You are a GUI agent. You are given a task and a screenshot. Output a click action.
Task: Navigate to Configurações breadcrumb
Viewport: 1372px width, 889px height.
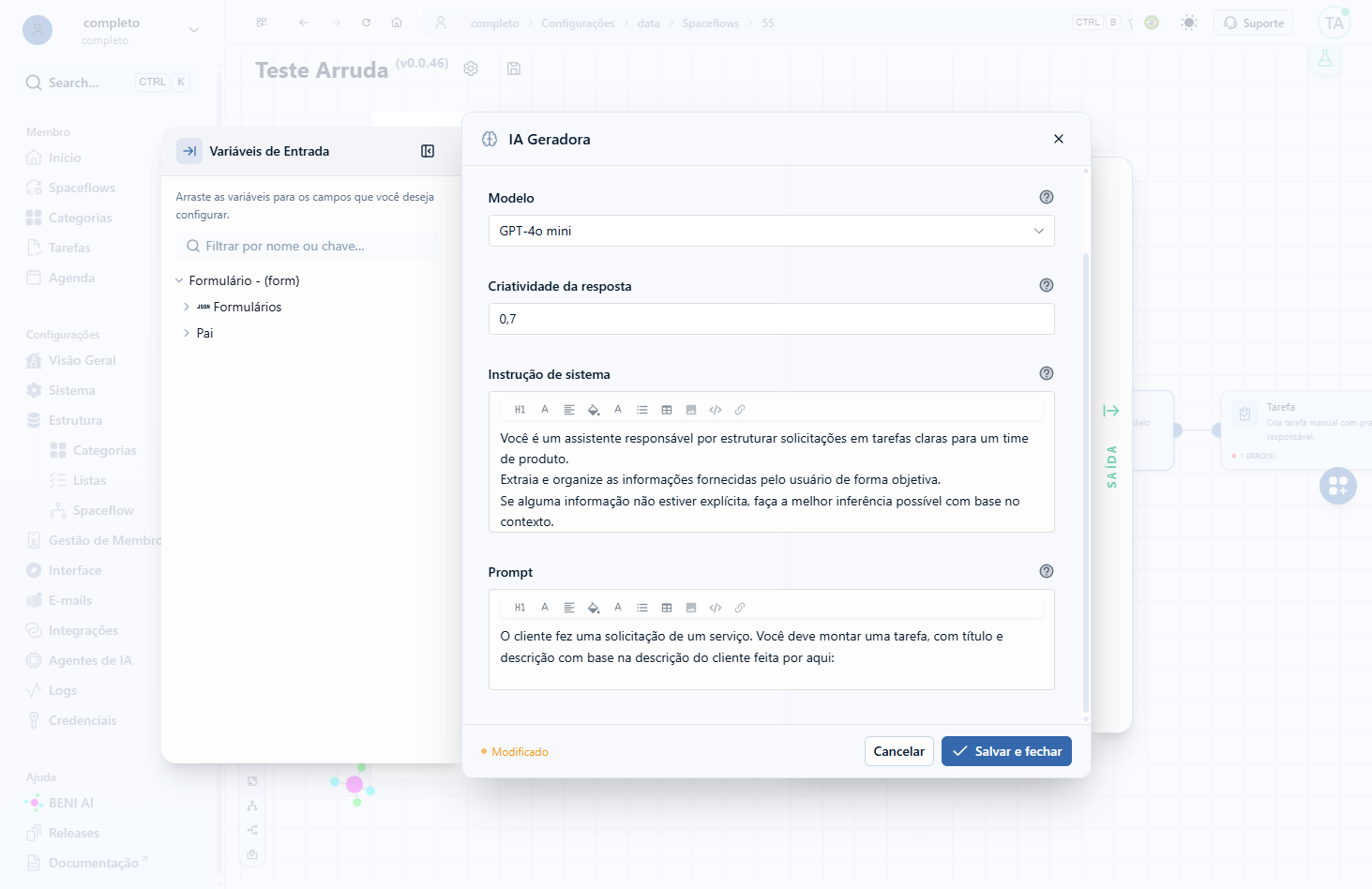[578, 23]
